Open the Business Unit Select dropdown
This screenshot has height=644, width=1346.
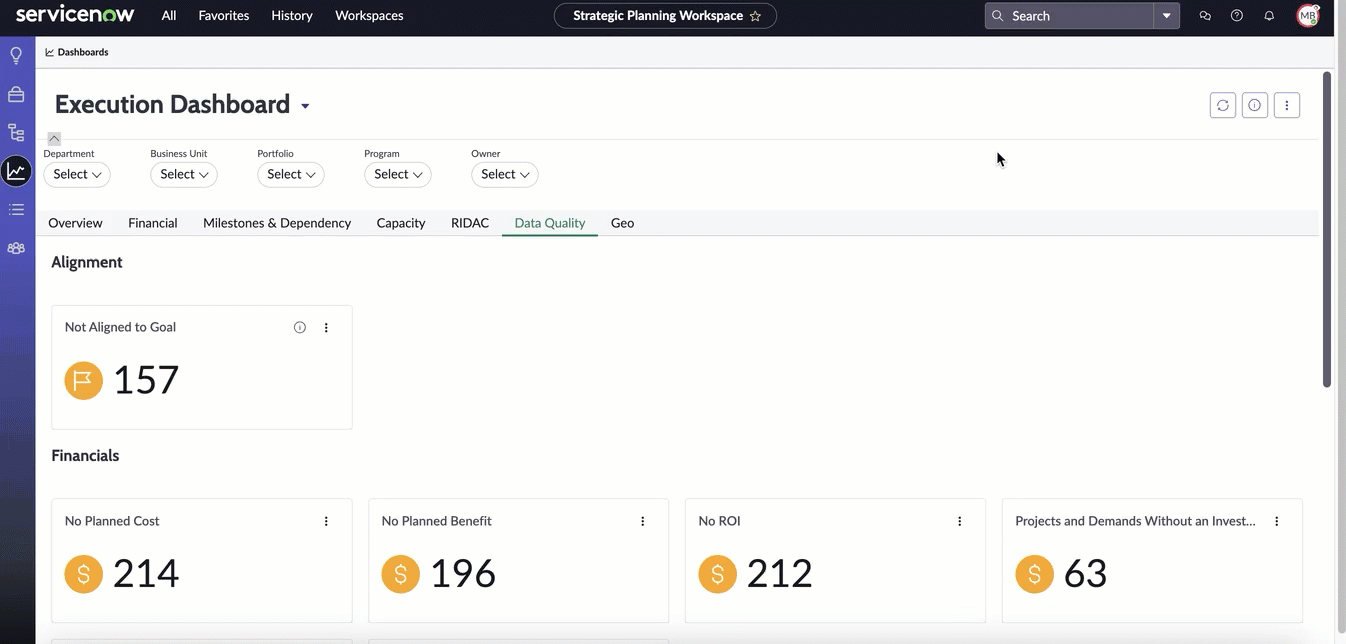pos(184,174)
